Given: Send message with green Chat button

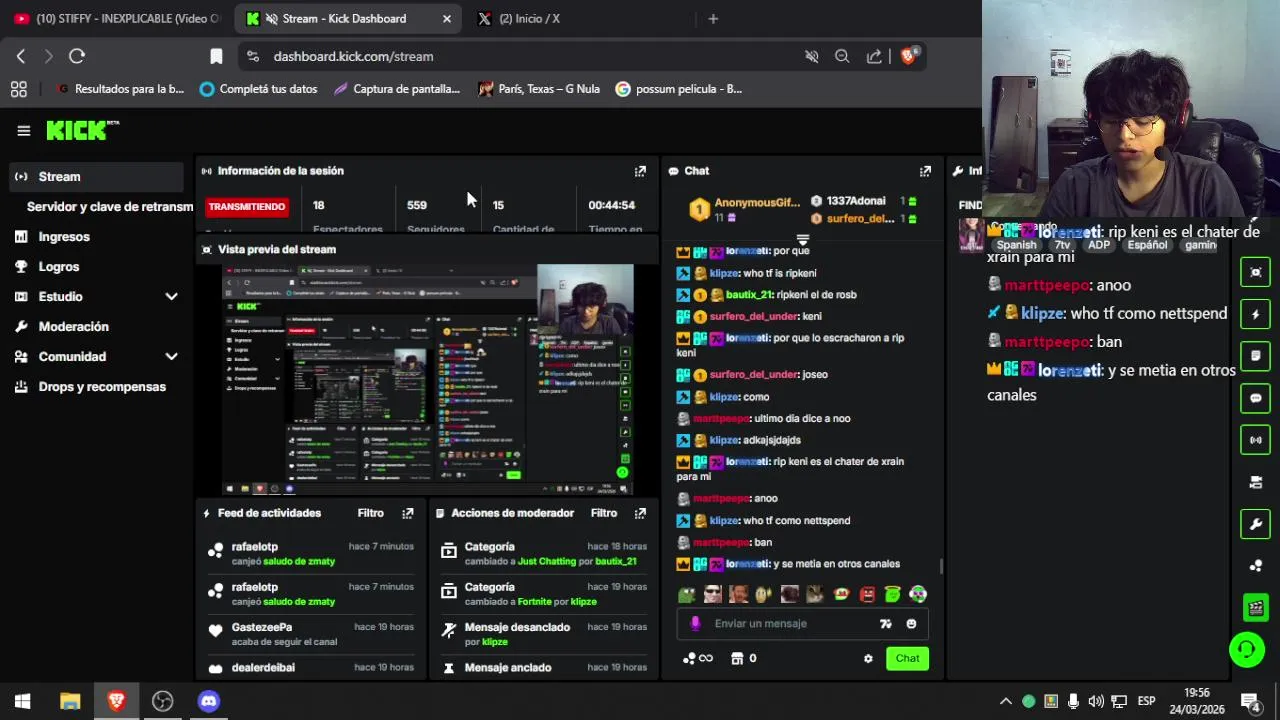Looking at the screenshot, I should [x=907, y=658].
